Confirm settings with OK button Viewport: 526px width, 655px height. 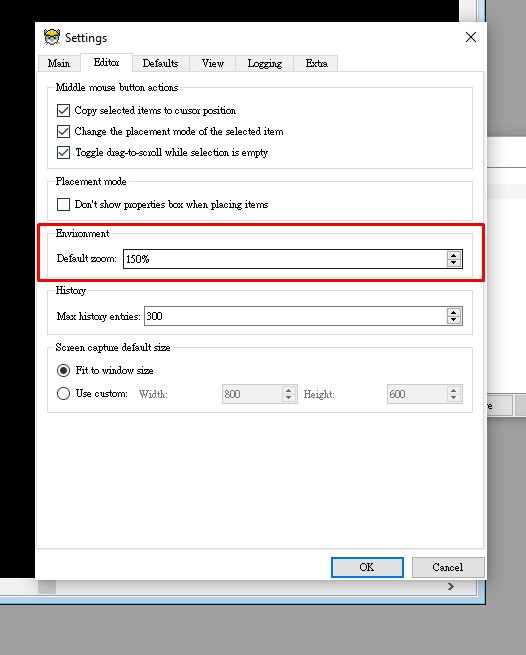367,567
